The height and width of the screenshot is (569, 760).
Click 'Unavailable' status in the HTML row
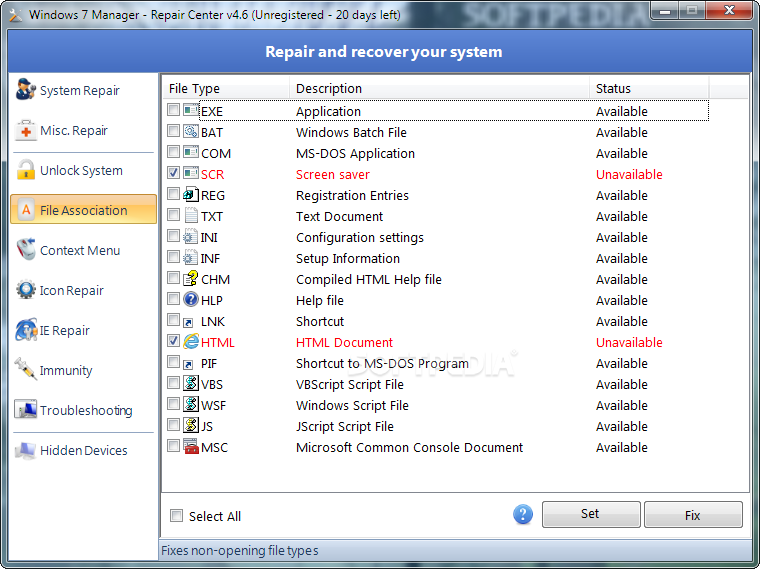click(629, 343)
